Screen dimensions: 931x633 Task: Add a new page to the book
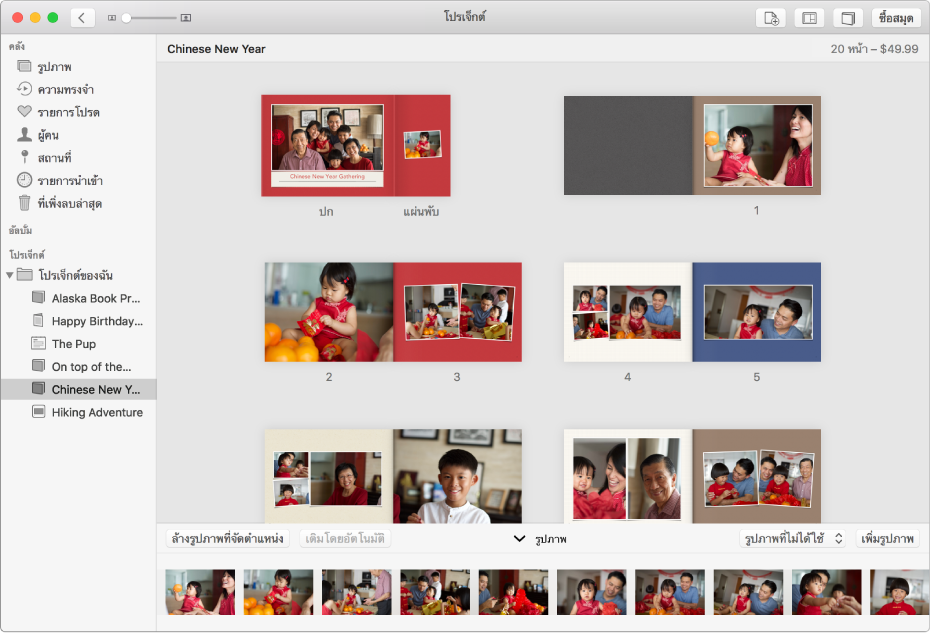pos(770,17)
